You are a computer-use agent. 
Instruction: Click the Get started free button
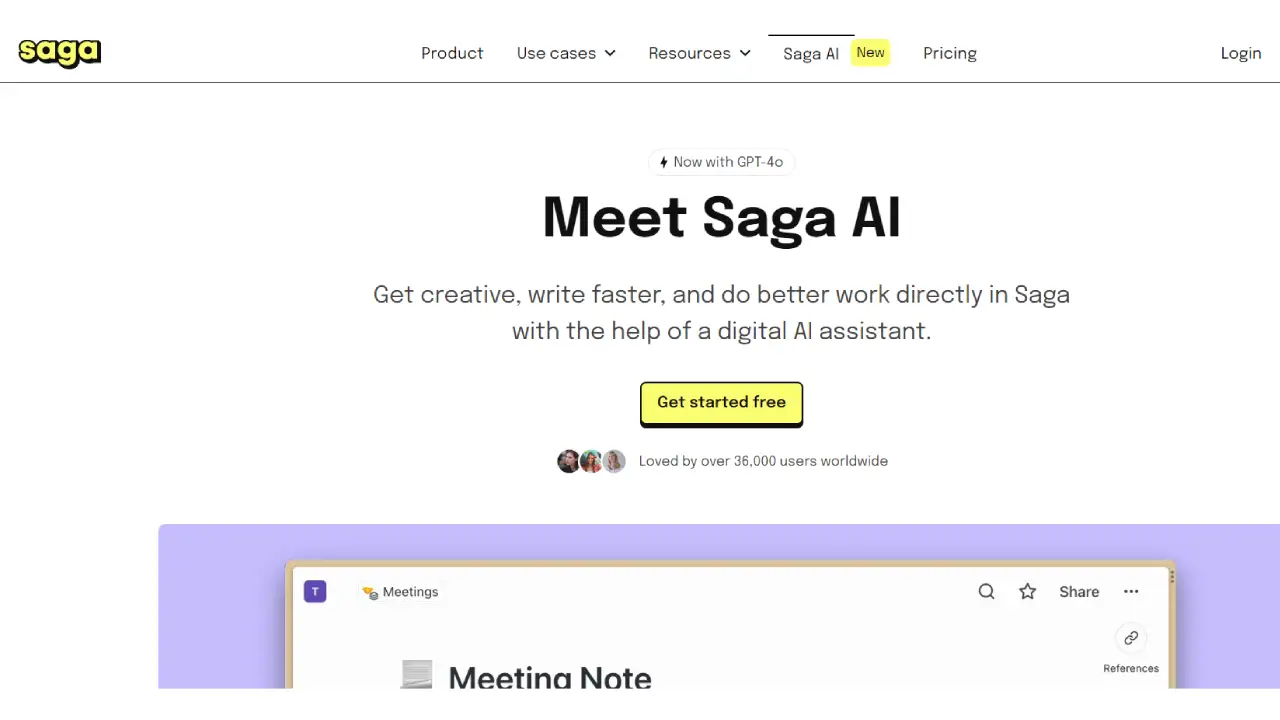click(721, 403)
